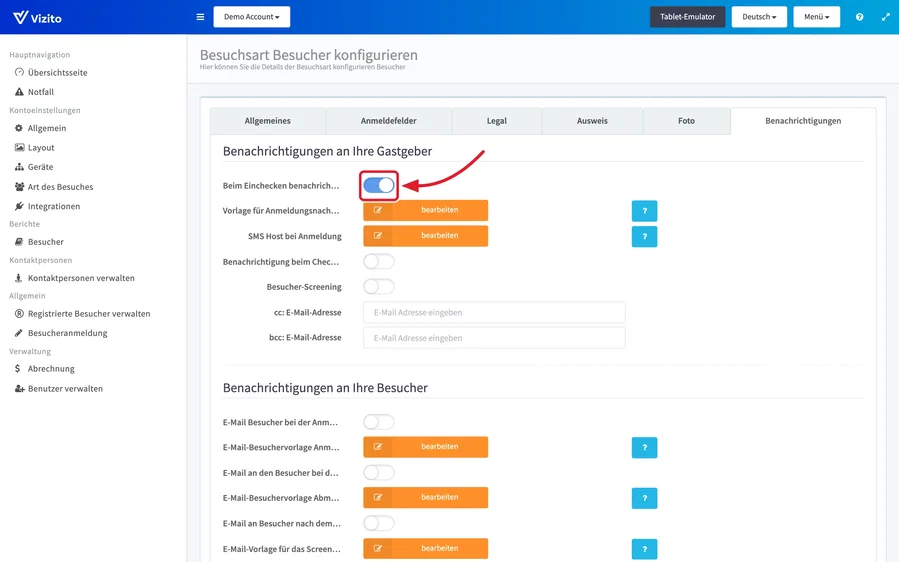Open the help question mark icon in header

859,17
